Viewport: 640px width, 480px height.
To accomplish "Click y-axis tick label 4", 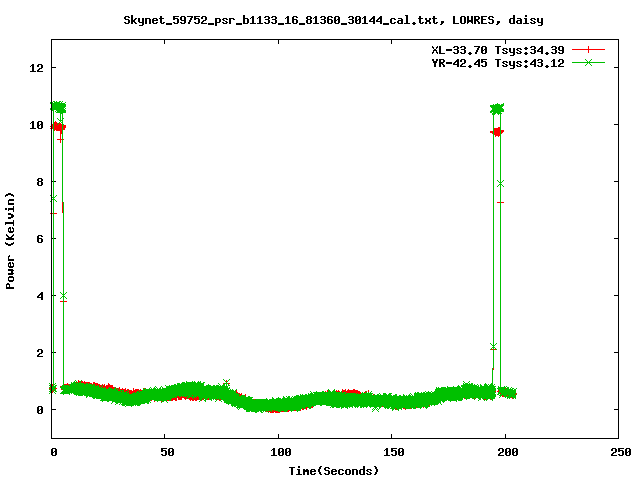I will pyautogui.click(x=40, y=296).
